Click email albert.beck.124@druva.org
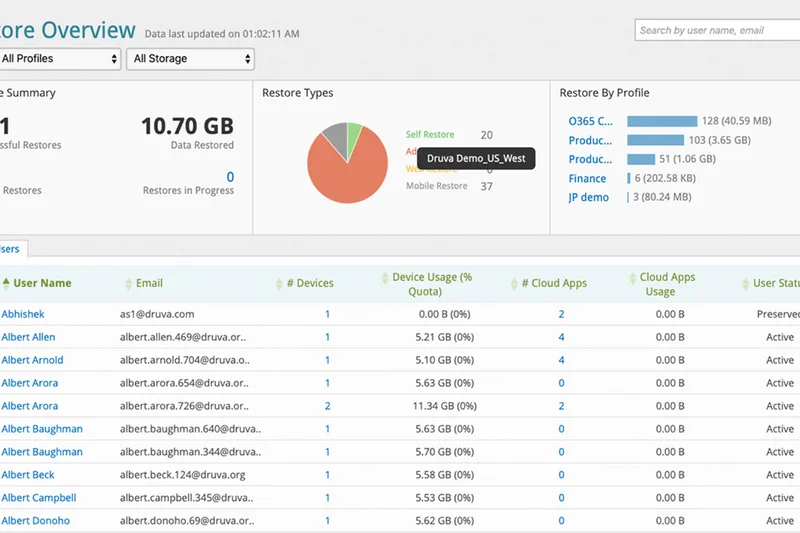Screen dimensions: 800x533 coord(183,475)
